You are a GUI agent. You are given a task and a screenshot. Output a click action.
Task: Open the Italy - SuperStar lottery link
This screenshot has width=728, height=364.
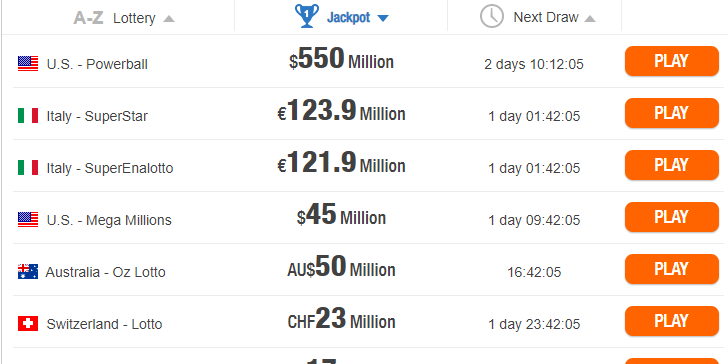coord(97,116)
